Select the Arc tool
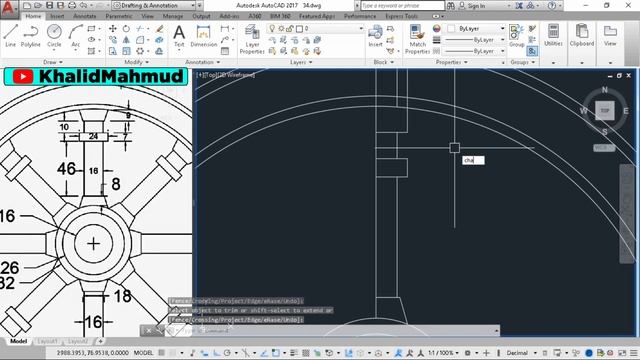Viewport: 640px width, 360px height. click(76, 36)
